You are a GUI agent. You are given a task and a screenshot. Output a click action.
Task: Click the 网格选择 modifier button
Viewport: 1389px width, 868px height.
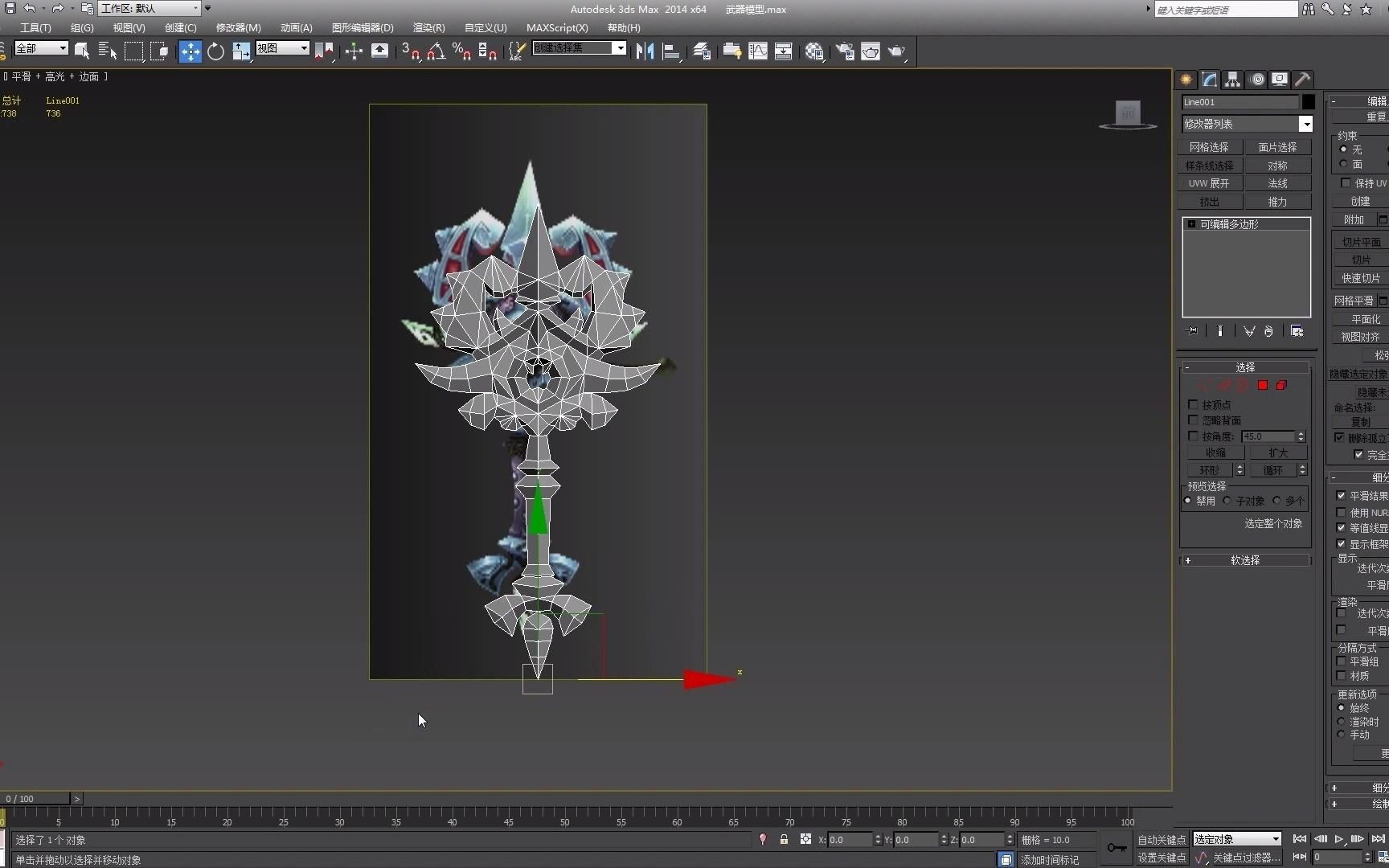point(1210,147)
